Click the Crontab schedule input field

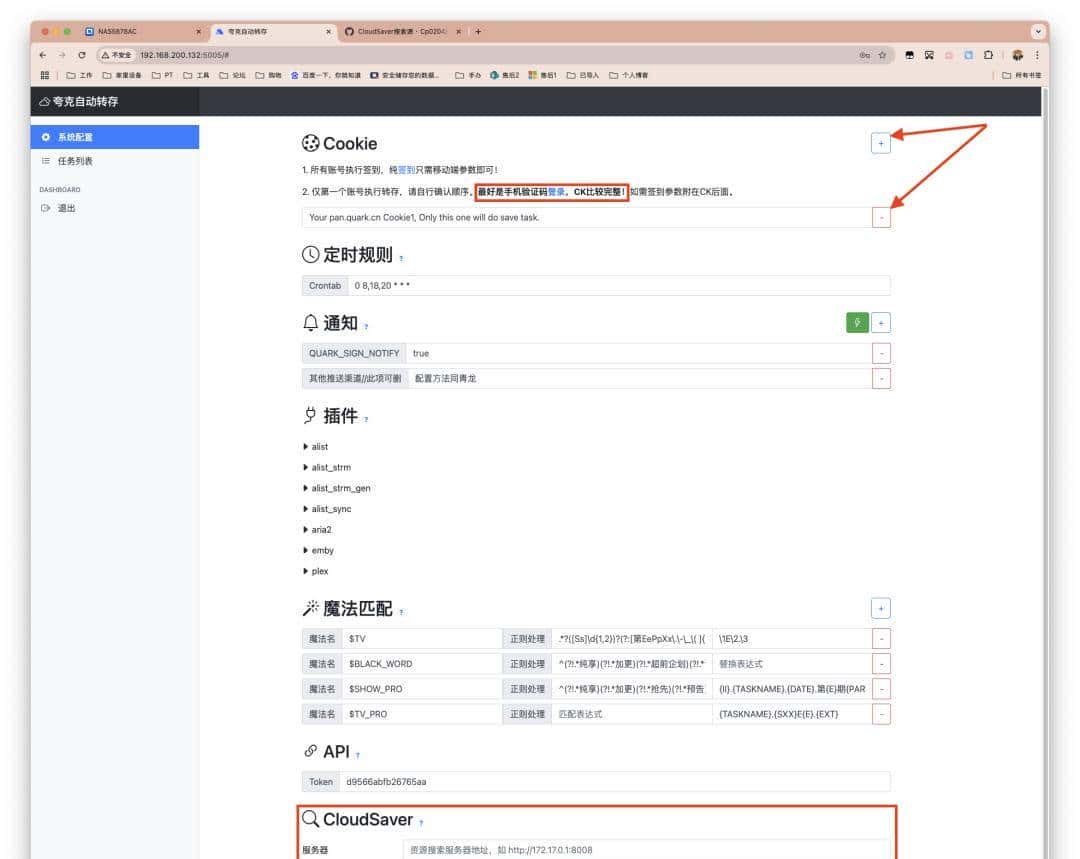point(618,286)
